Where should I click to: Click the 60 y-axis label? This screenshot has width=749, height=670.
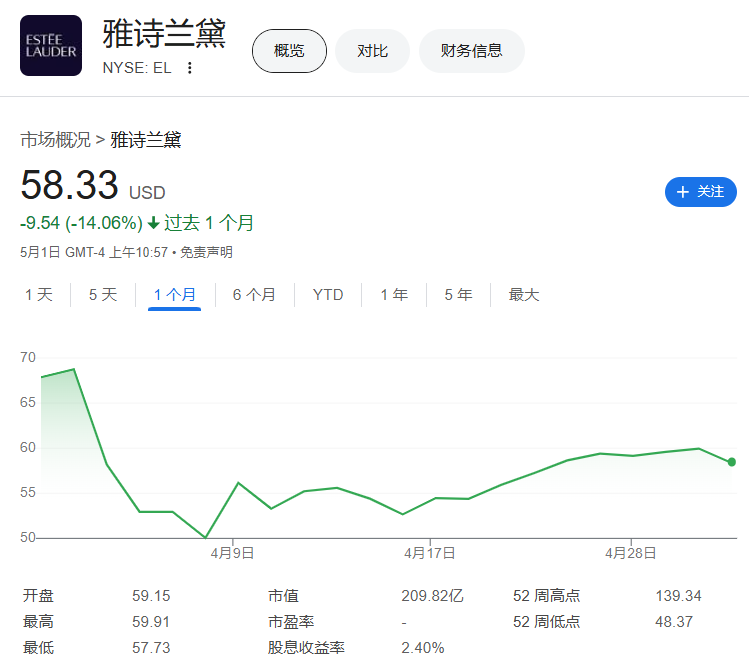(28, 447)
